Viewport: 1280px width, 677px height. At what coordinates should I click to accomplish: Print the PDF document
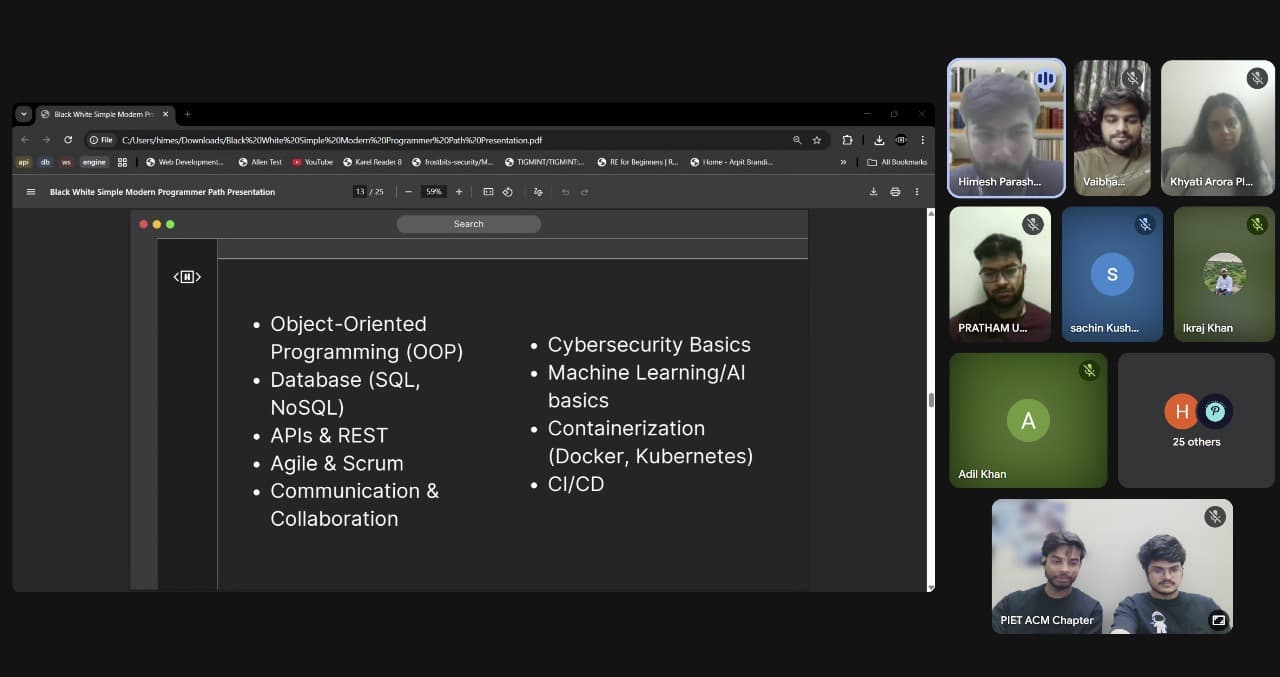point(895,192)
